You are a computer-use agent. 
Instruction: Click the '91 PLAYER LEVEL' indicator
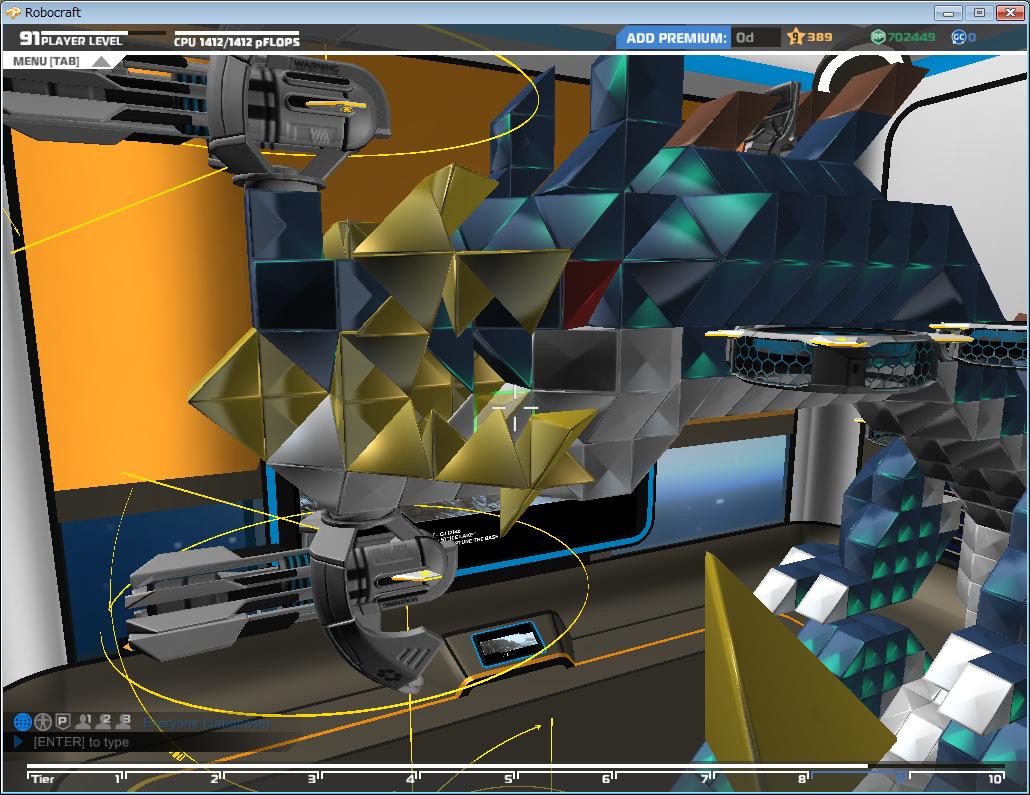click(x=71, y=39)
